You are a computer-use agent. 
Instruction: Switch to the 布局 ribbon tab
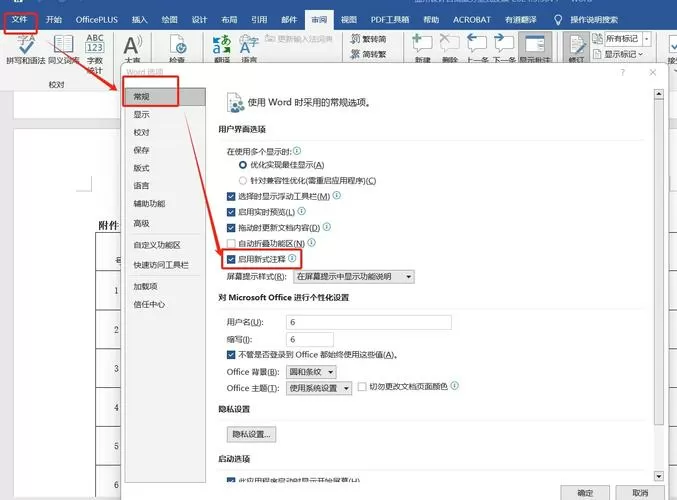coord(229,19)
